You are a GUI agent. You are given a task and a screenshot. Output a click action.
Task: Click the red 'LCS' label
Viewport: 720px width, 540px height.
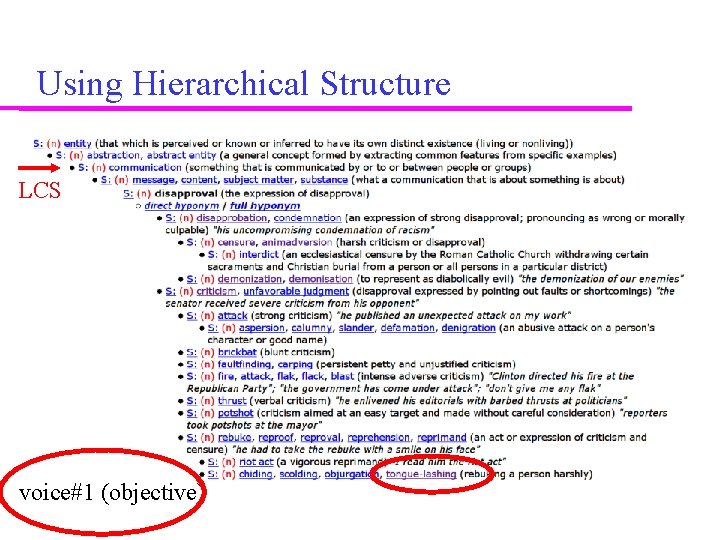coord(39,190)
